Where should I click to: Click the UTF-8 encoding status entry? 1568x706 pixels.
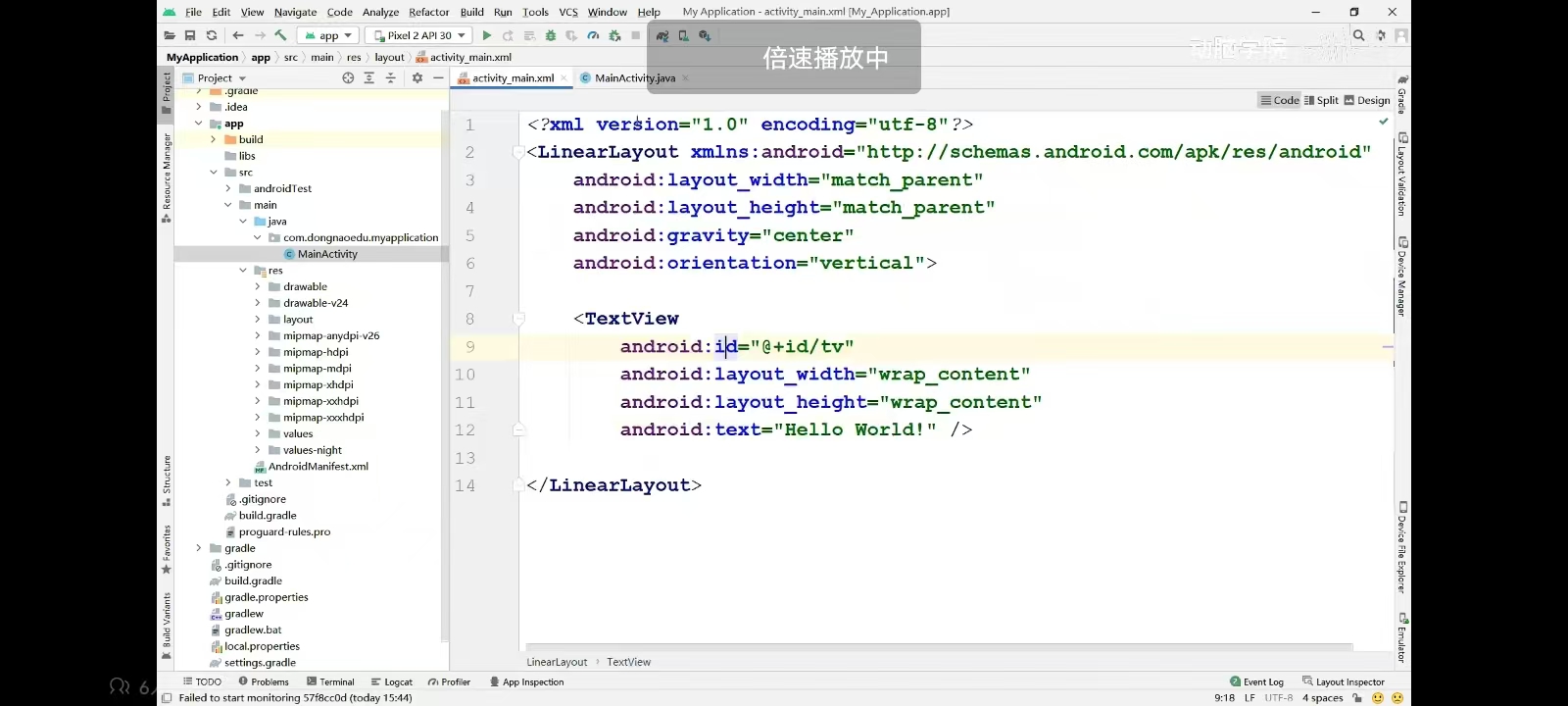pos(1278,698)
